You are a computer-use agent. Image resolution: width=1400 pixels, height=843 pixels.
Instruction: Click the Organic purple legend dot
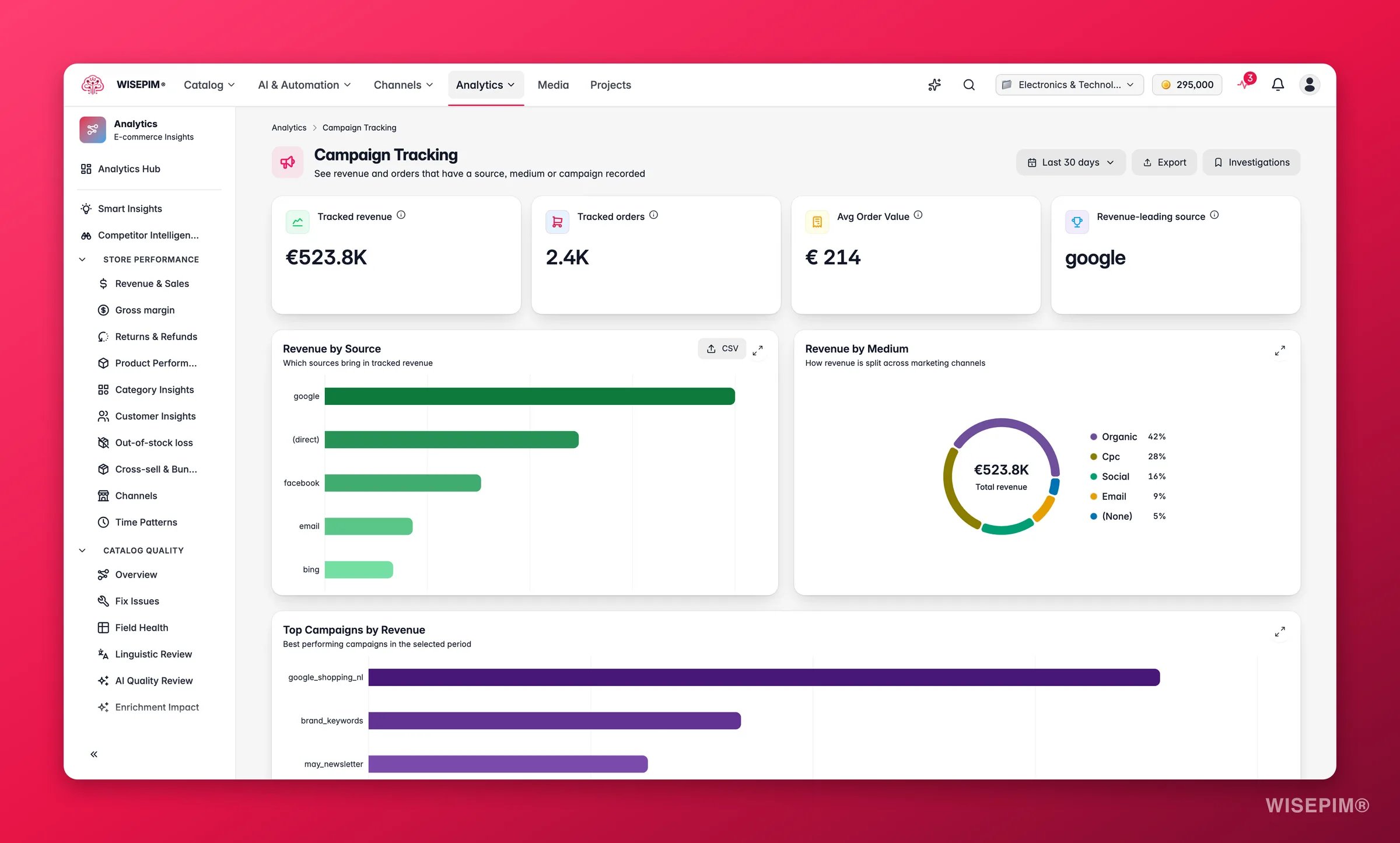coord(1094,436)
